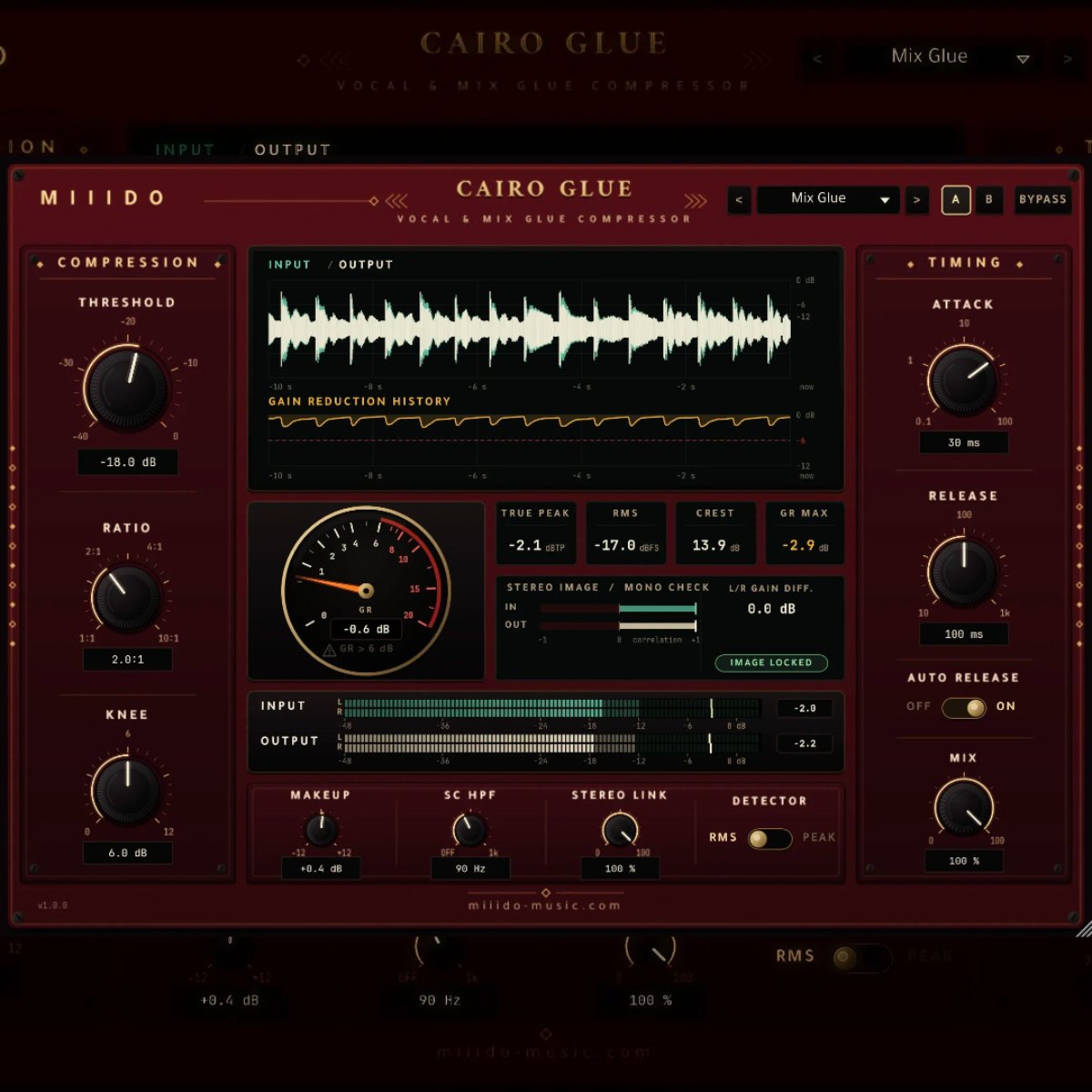This screenshot has height=1092, width=1092.
Task: Click the RATIO knob
Action: [x=126, y=598]
